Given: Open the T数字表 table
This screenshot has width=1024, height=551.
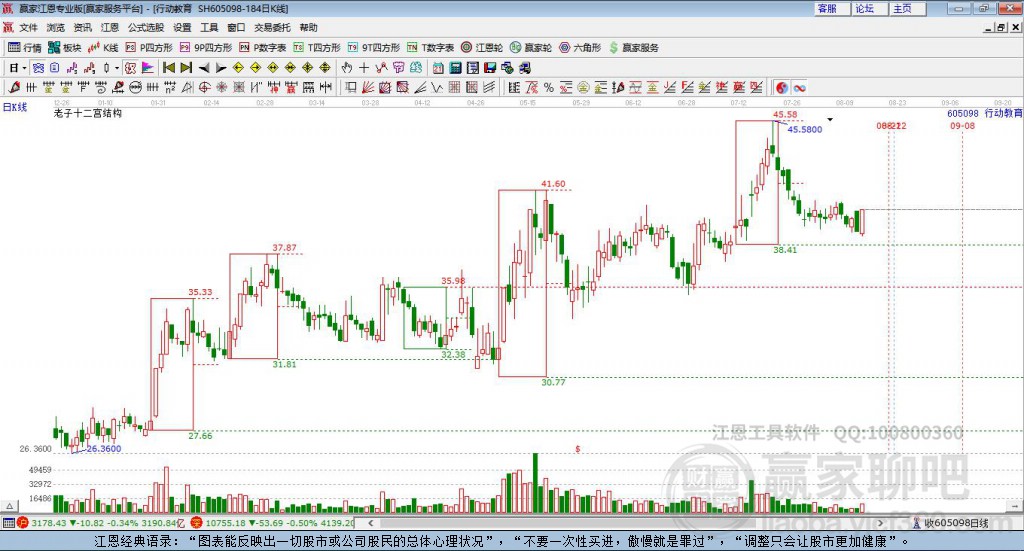Looking at the screenshot, I should (430, 48).
